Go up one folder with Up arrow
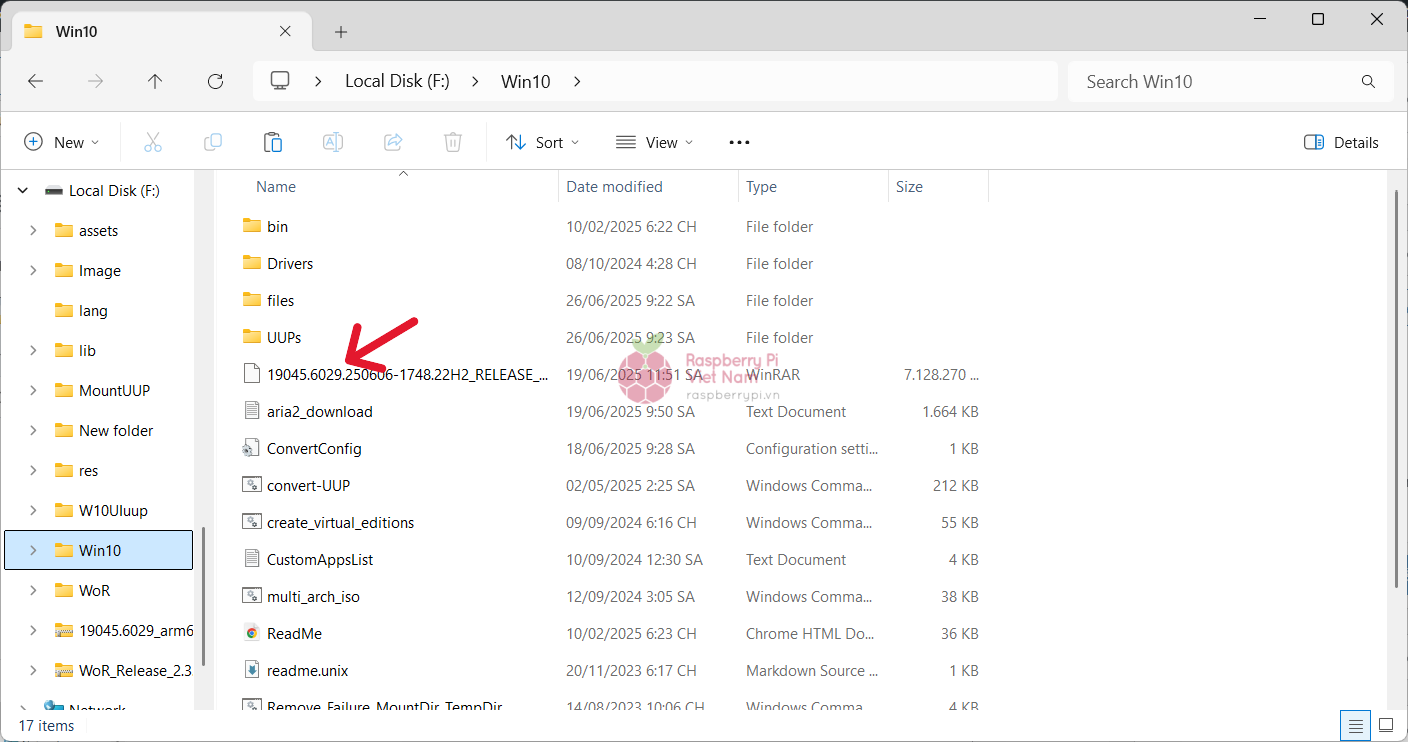This screenshot has width=1408, height=742. click(155, 82)
